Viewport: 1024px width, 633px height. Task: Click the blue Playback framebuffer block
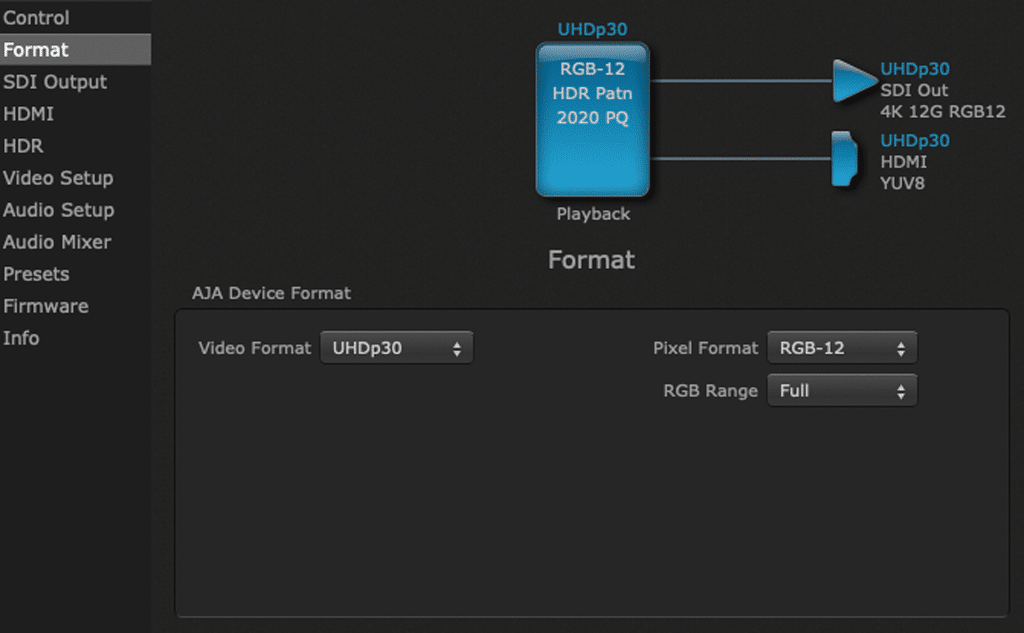pos(592,118)
